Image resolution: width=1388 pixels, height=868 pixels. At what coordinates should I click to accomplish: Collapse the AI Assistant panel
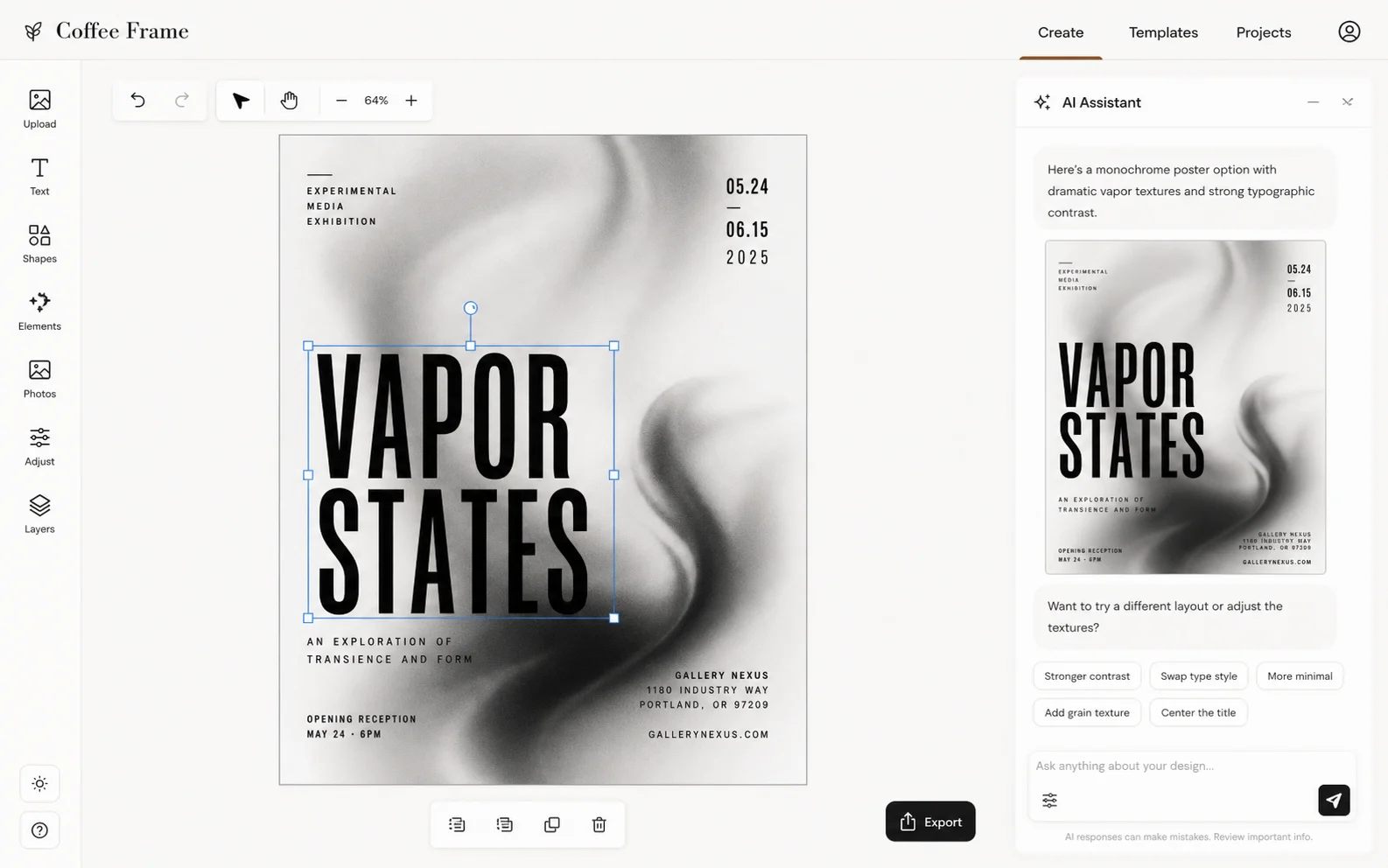coord(1313,101)
